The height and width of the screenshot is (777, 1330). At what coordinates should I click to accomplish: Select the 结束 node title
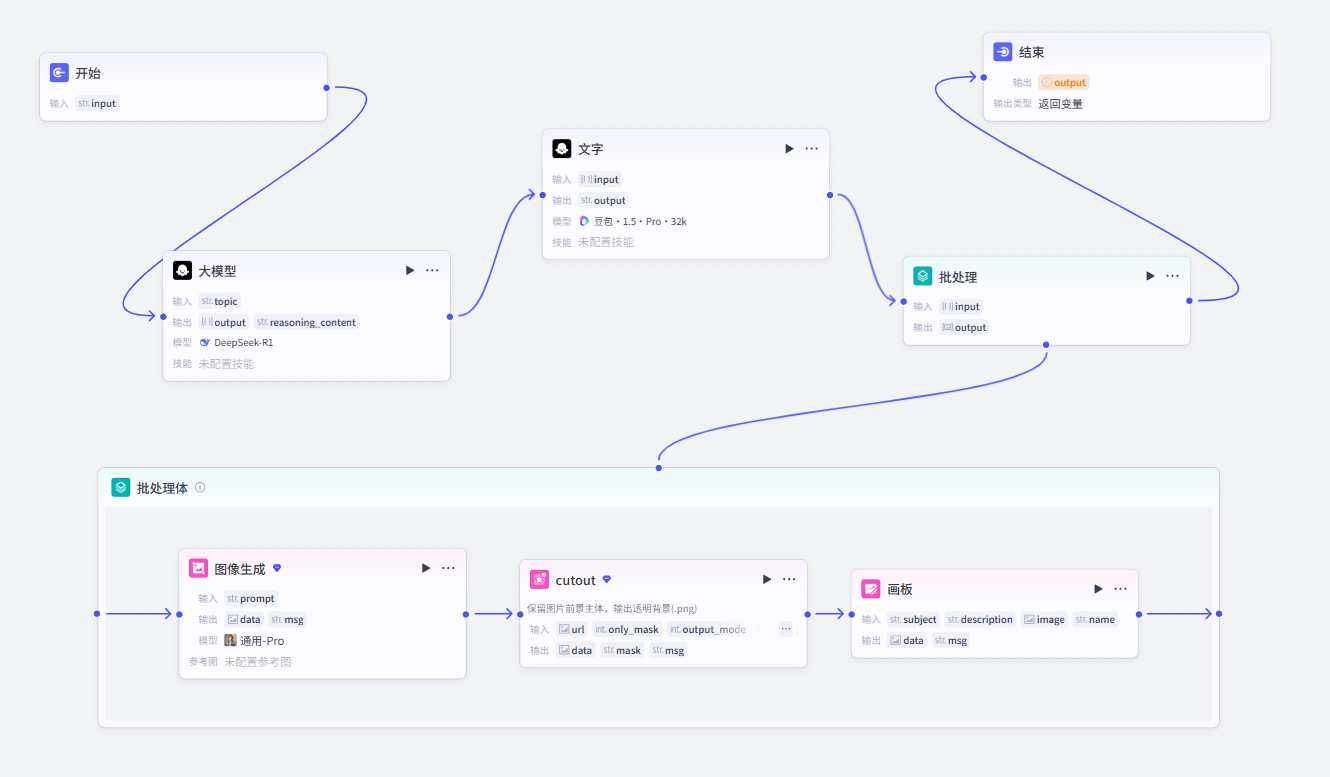tap(1032, 52)
